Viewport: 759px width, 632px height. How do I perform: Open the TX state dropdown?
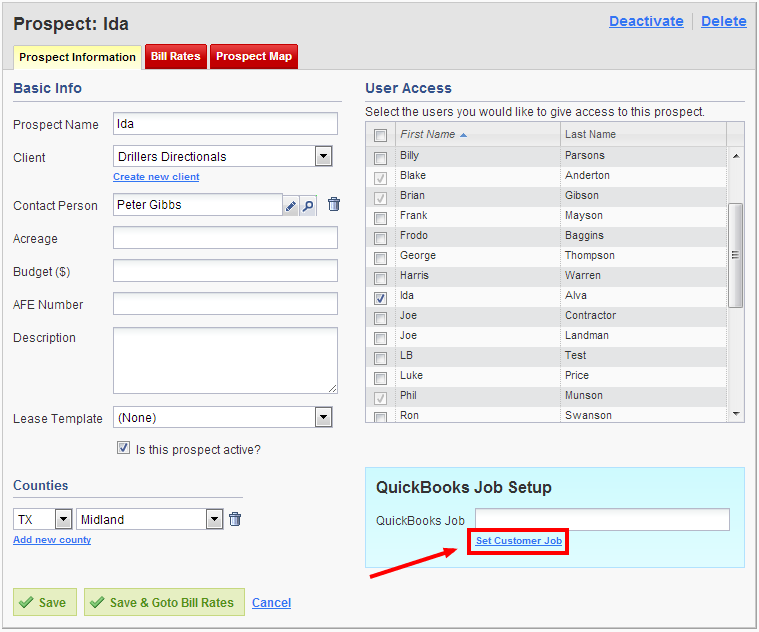tap(63, 519)
